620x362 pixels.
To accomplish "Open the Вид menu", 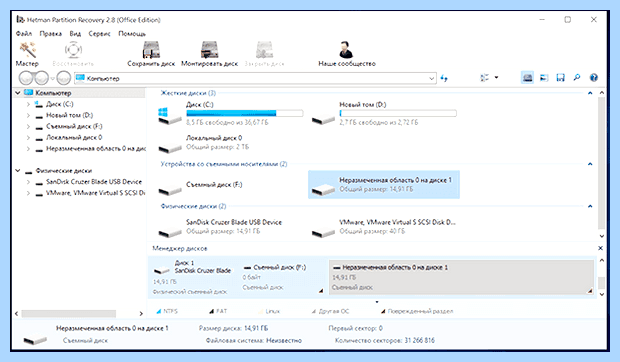I will coord(75,34).
